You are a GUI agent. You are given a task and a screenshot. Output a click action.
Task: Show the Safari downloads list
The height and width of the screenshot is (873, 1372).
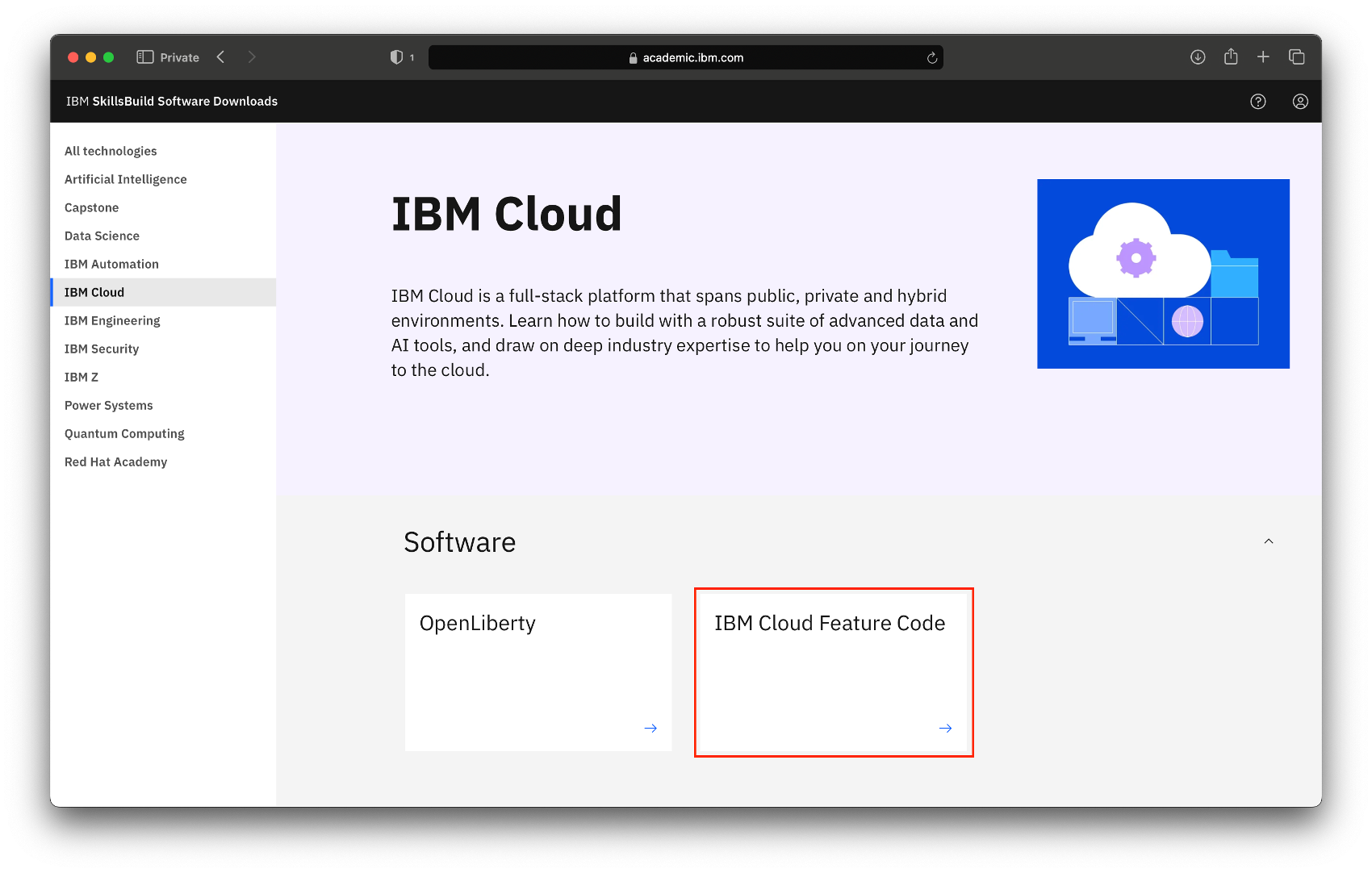1198,57
